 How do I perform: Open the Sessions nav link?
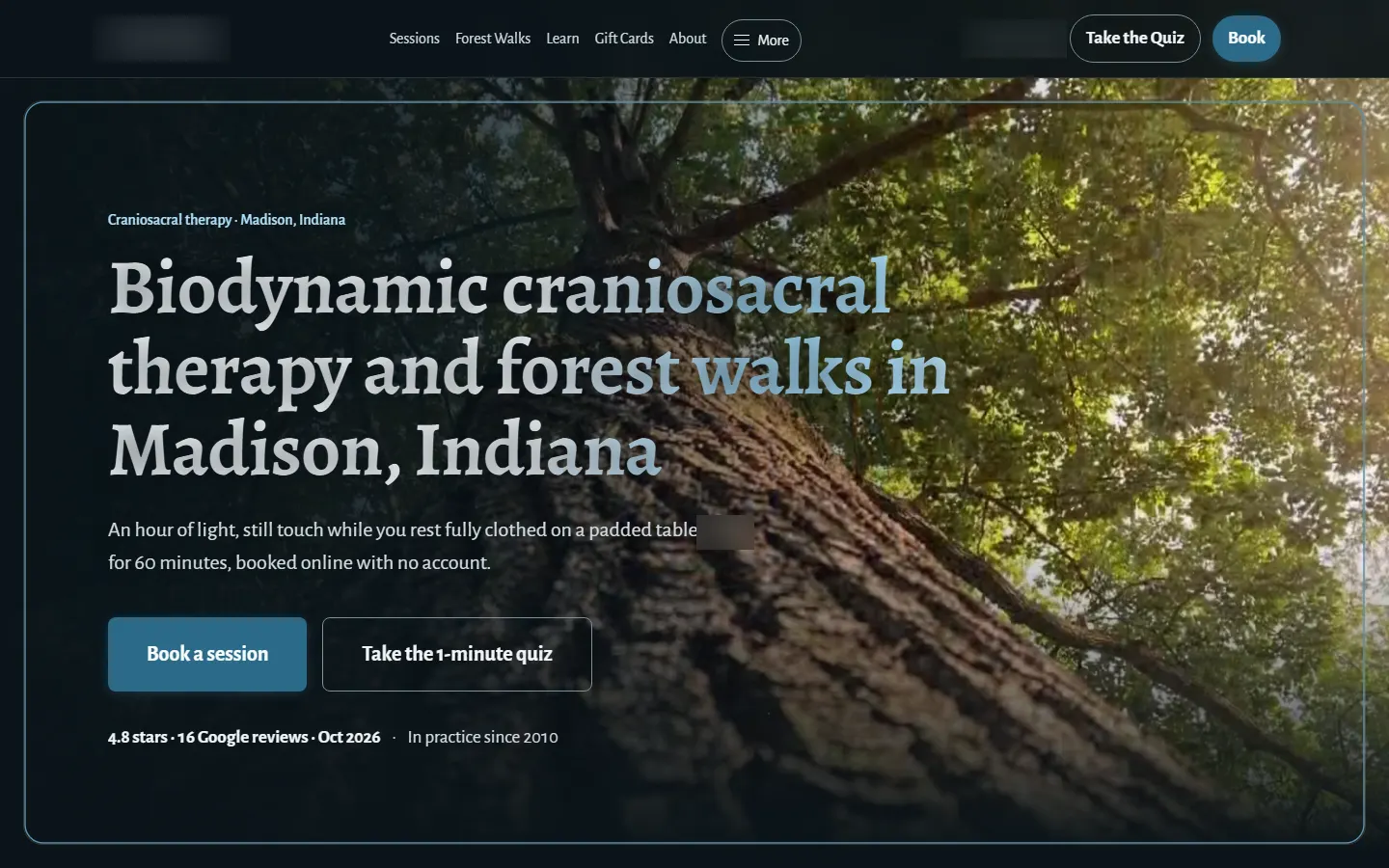(x=414, y=39)
